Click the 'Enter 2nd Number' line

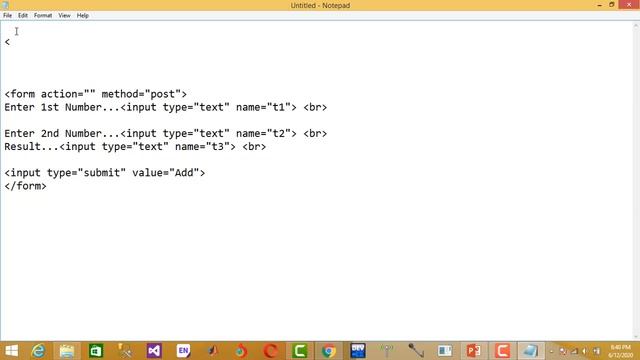click(x=166, y=133)
